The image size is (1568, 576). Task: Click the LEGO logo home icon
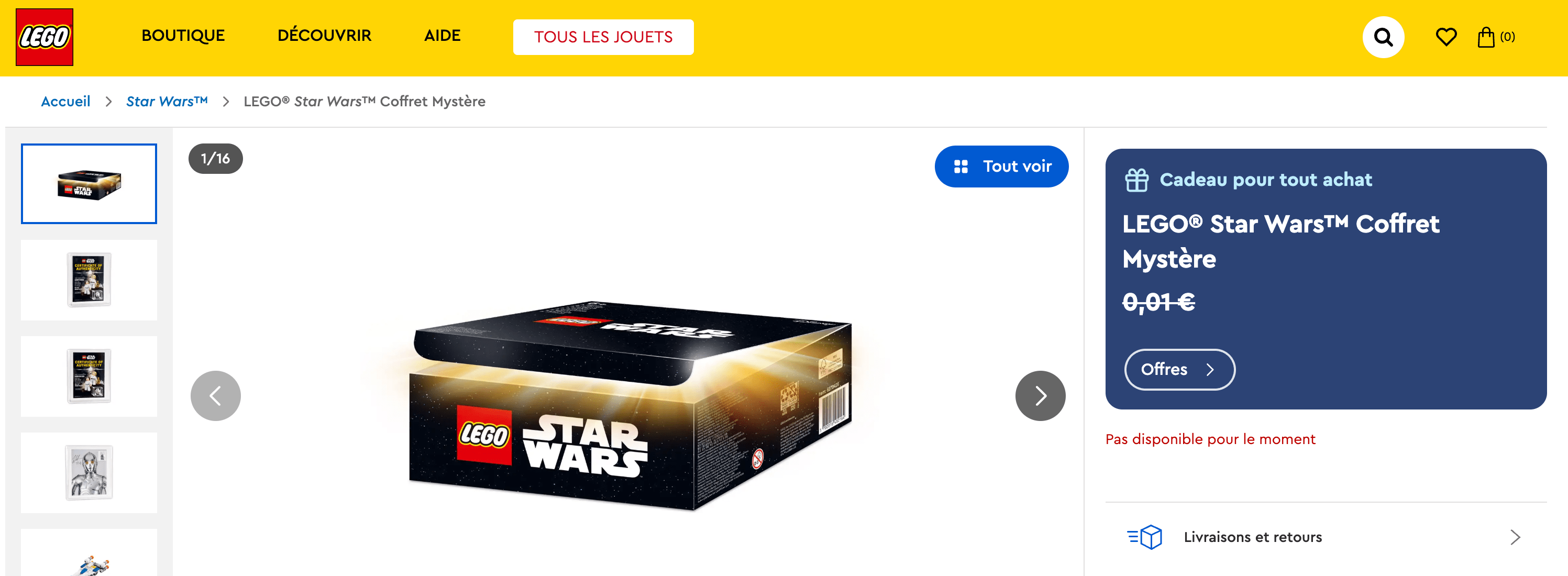click(45, 37)
